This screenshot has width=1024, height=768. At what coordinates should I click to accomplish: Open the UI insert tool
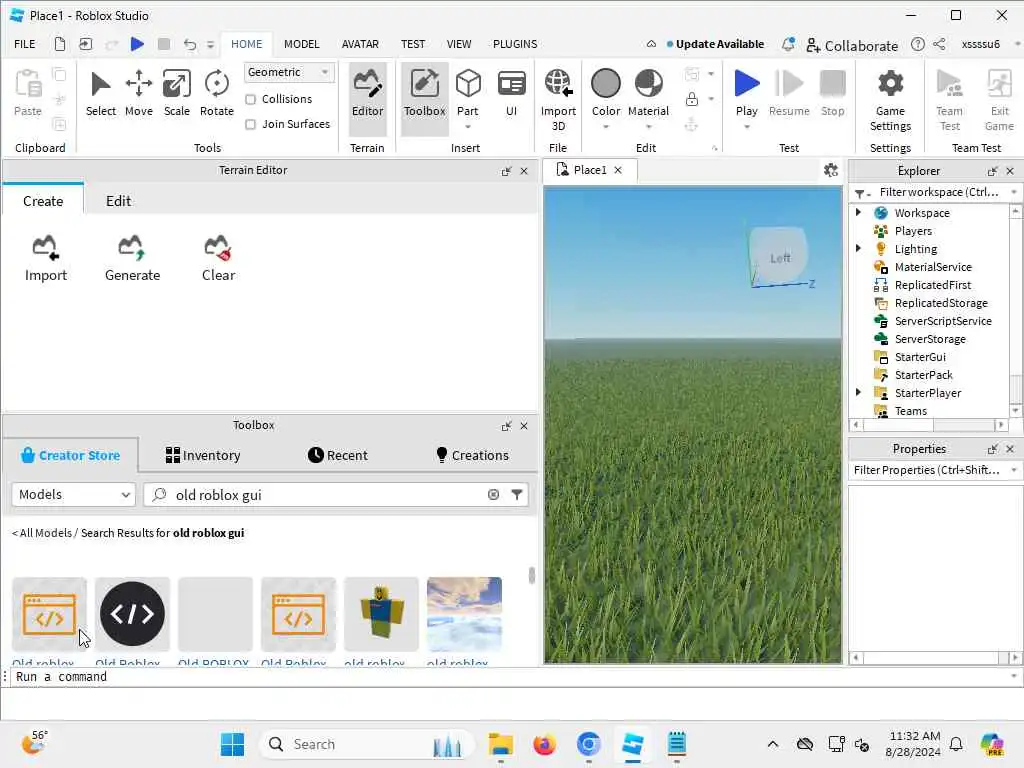(511, 93)
